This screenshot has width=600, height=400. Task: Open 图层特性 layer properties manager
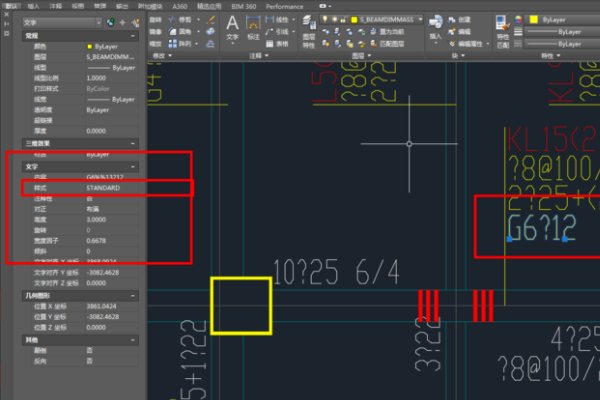[x=309, y=32]
